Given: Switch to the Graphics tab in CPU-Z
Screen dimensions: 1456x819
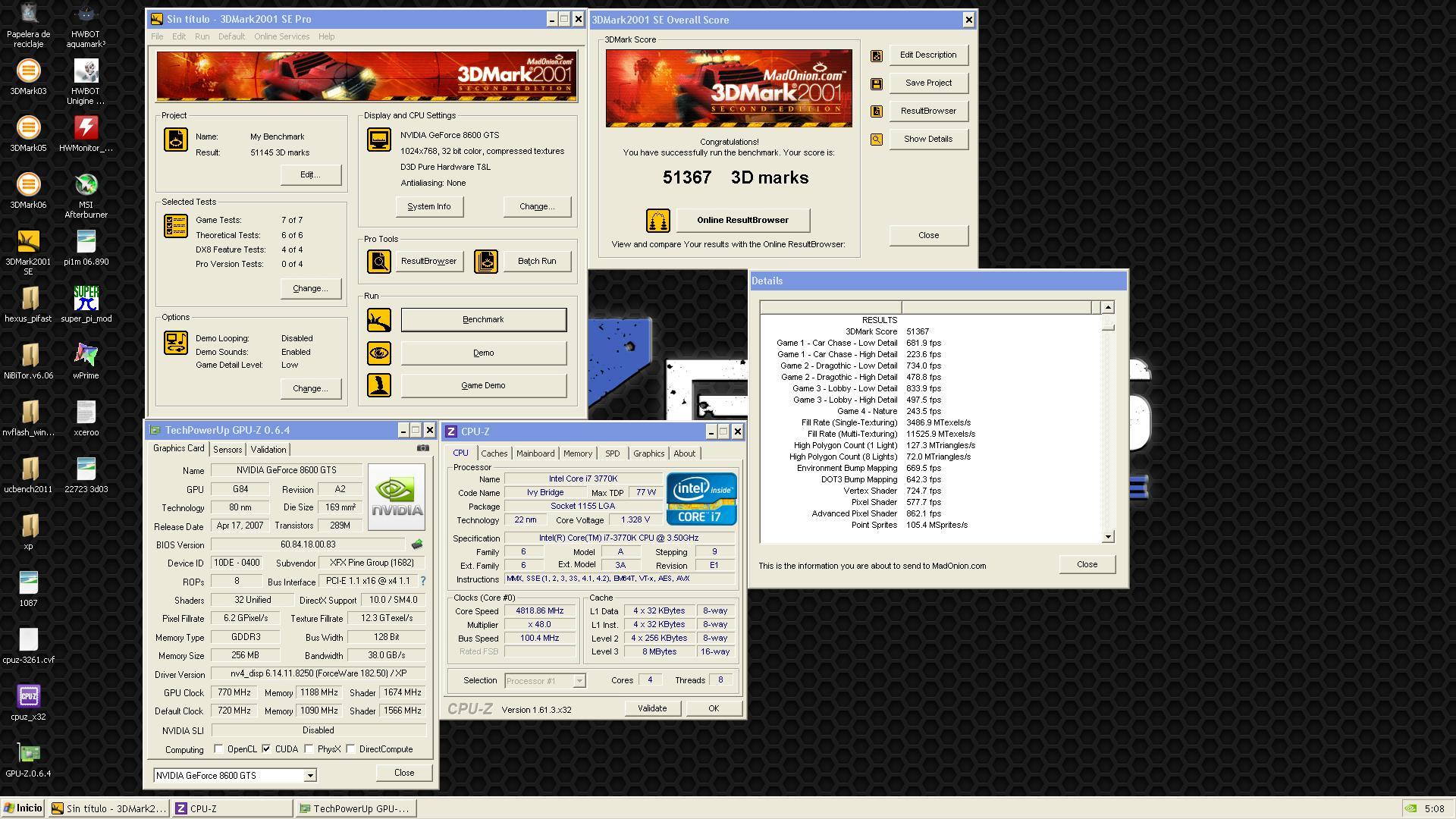Looking at the screenshot, I should 649,453.
